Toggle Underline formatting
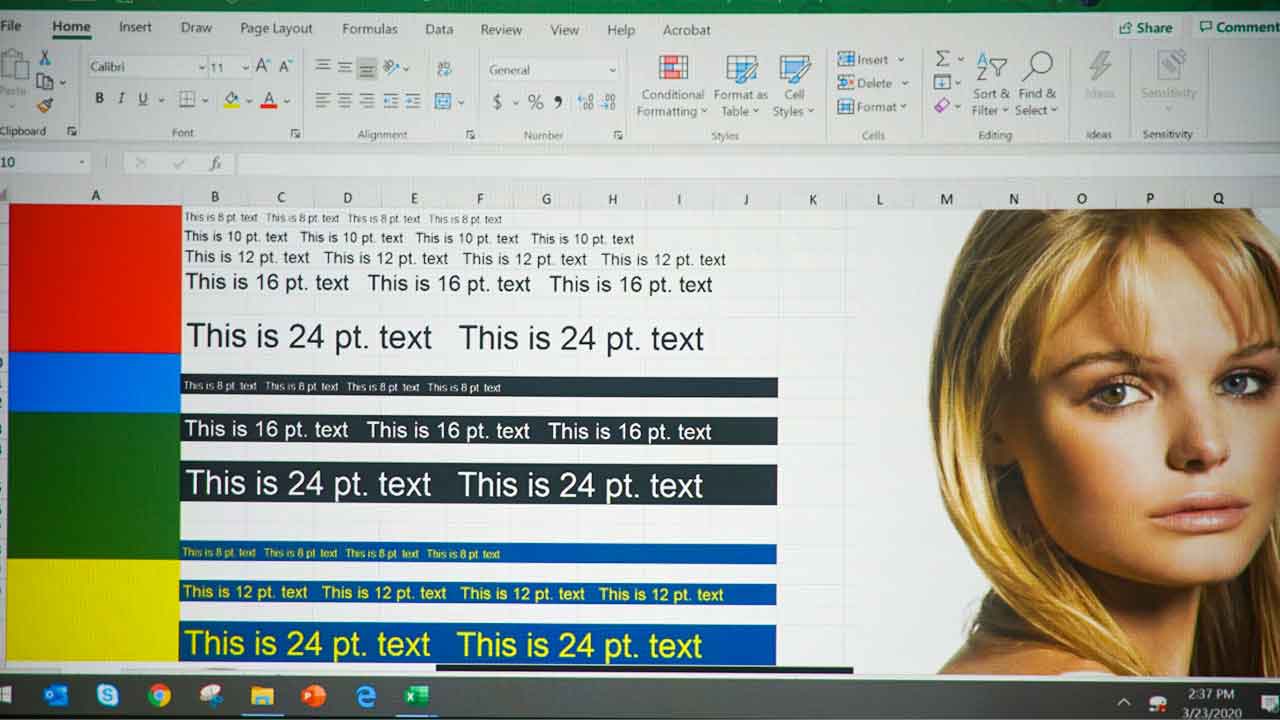Viewport: 1280px width, 720px height. 143,99
